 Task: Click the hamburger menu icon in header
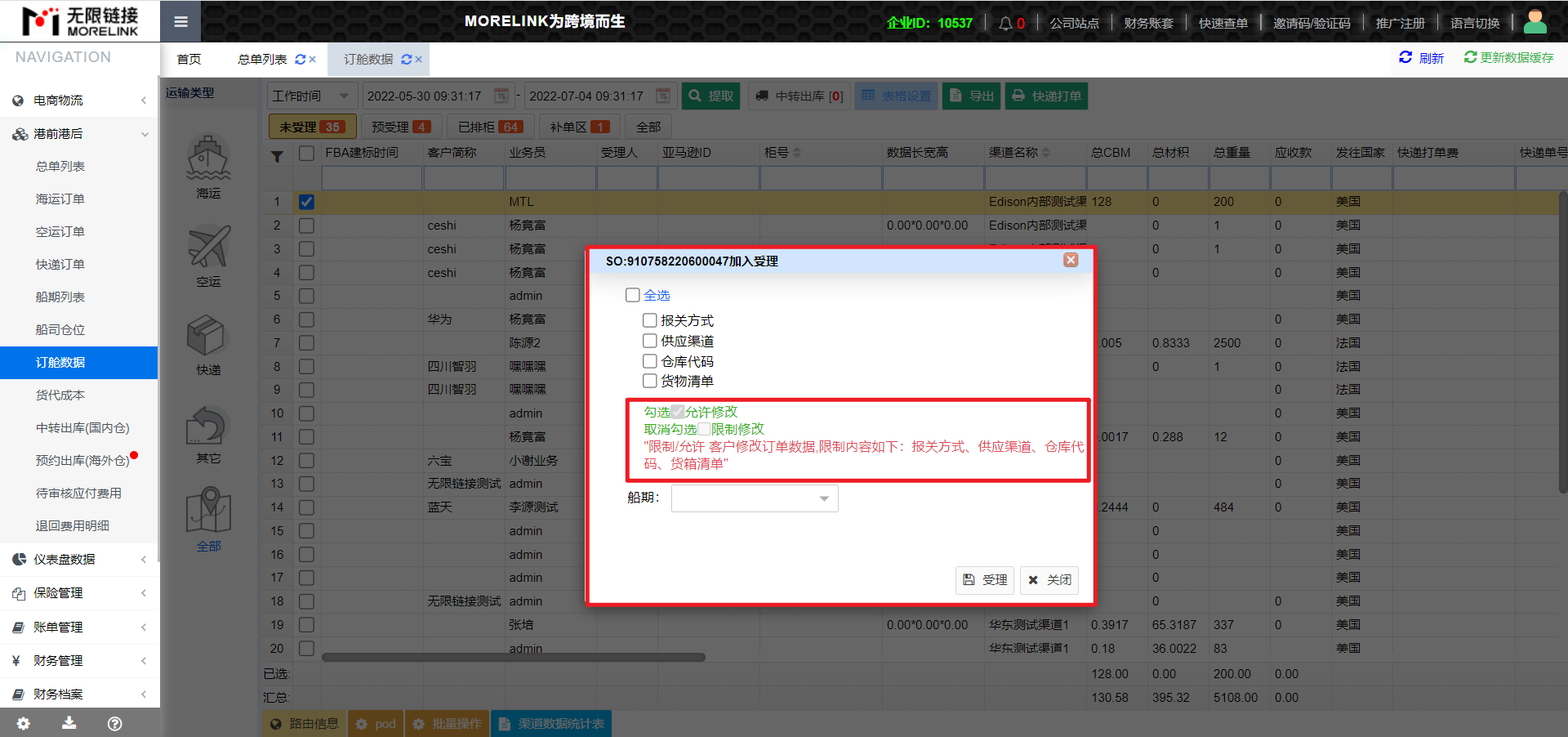[x=180, y=22]
